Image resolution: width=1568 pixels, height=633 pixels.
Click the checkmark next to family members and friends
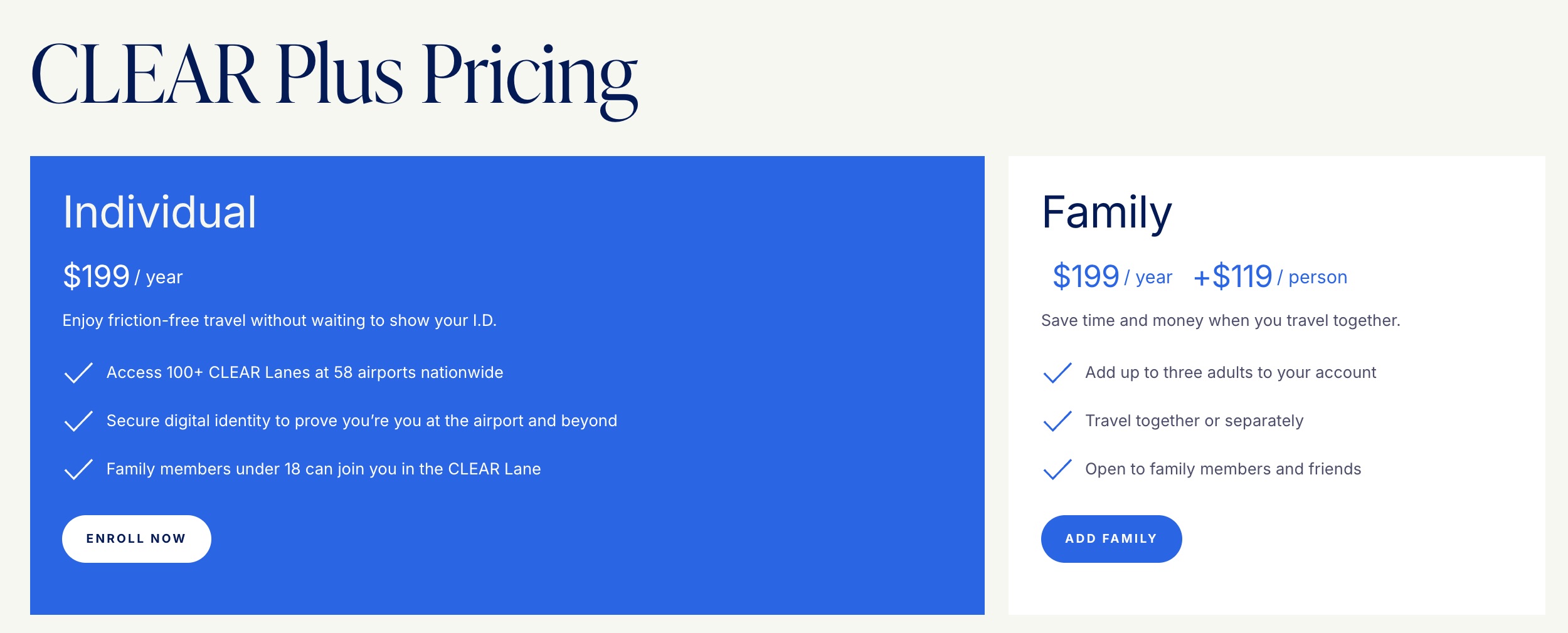(1057, 469)
